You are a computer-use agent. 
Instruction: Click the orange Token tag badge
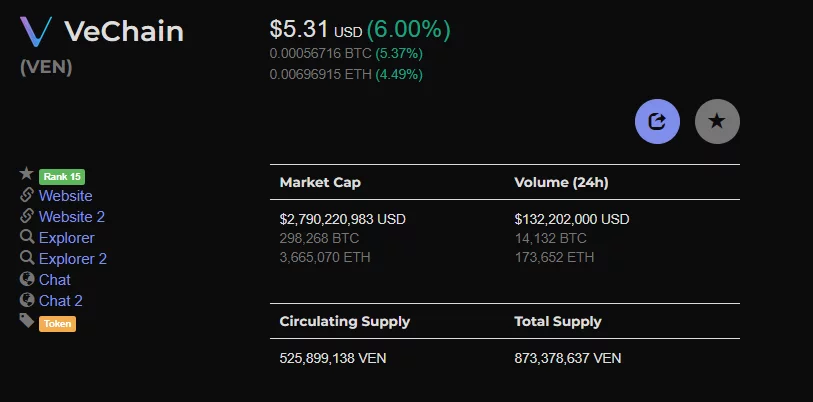[x=57, y=324]
